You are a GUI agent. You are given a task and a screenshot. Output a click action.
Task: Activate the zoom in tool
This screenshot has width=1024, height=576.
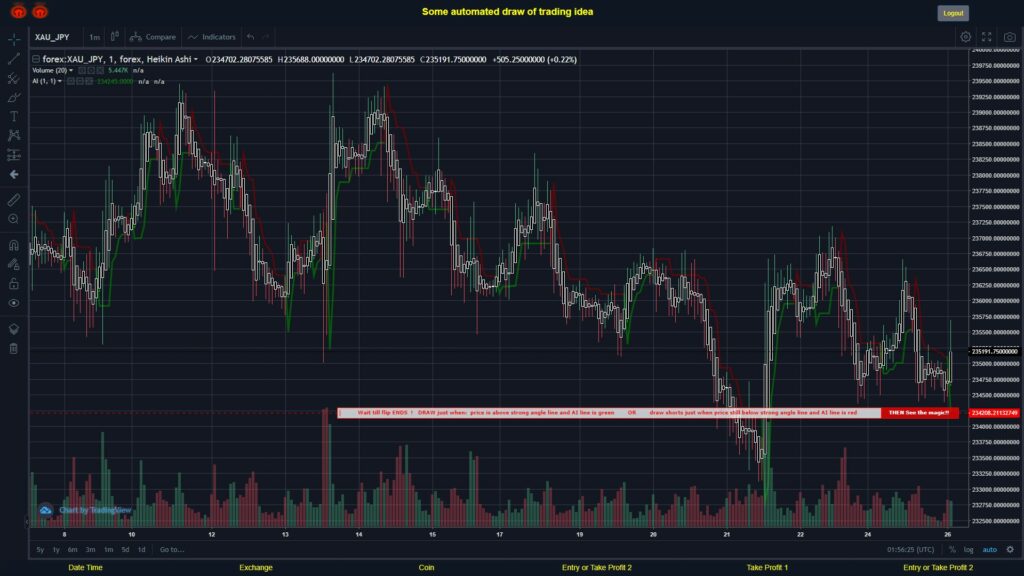[14, 219]
